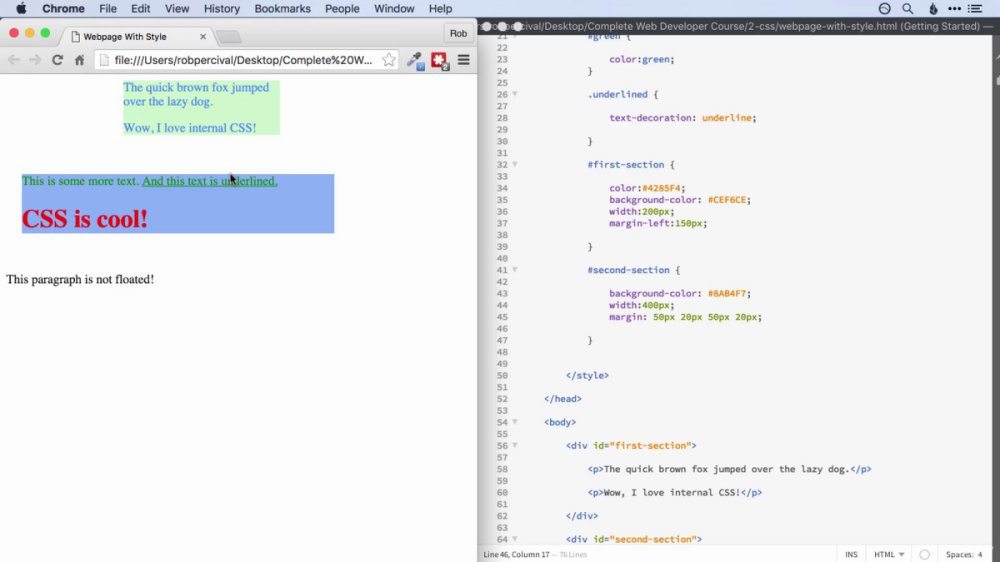This screenshot has height=562, width=1000.
Task: Collapse the #second-section rule at line 41
Action: tap(515, 270)
